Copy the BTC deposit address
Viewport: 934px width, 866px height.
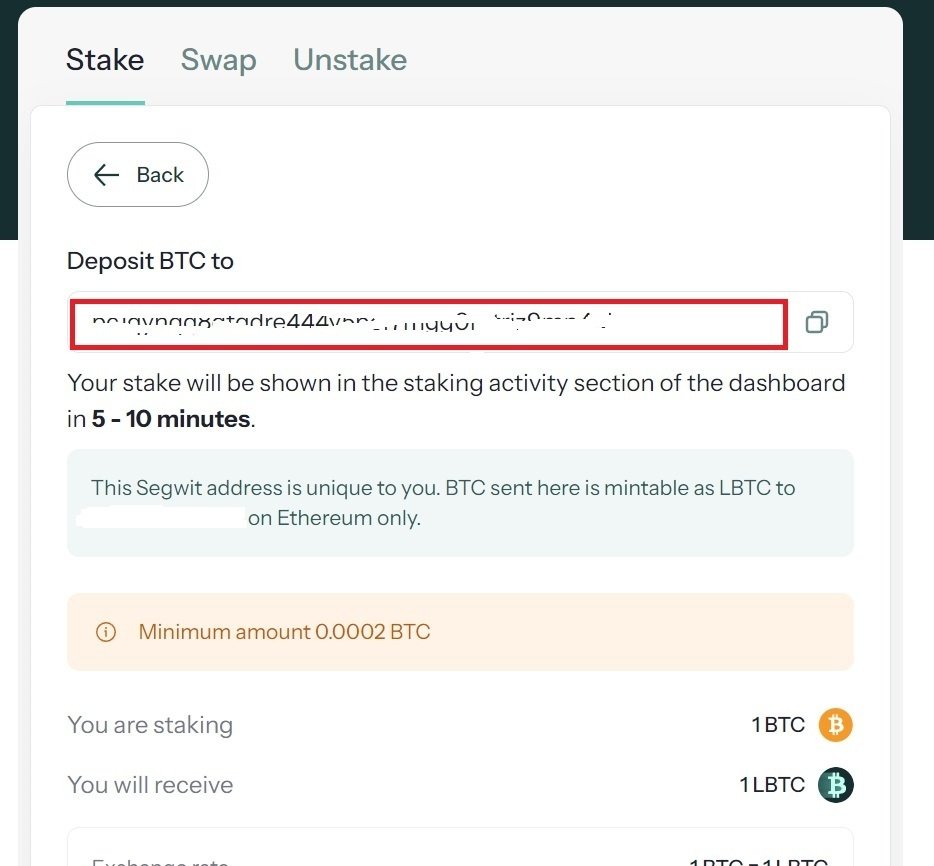[817, 322]
